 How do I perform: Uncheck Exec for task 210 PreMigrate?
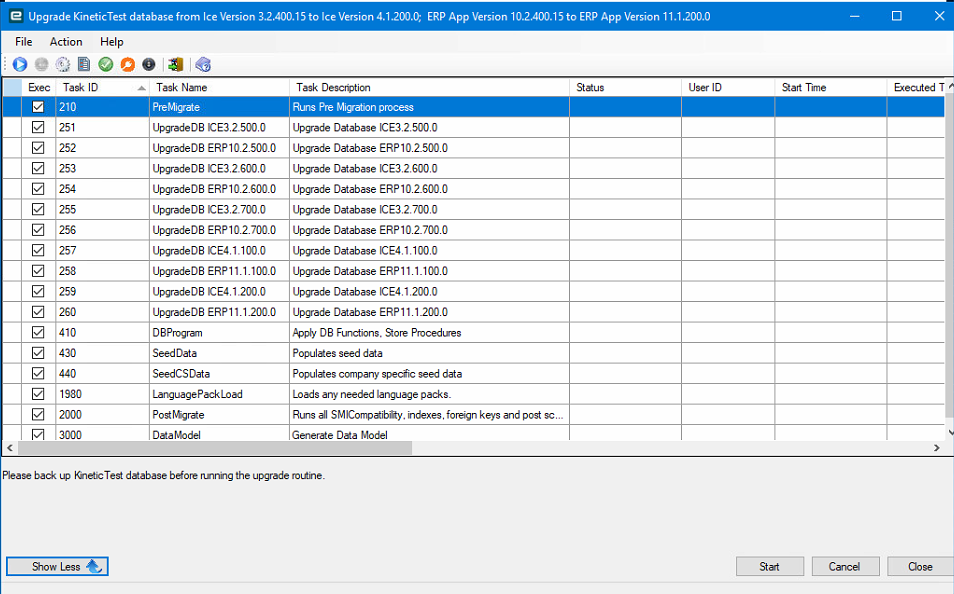point(38,107)
